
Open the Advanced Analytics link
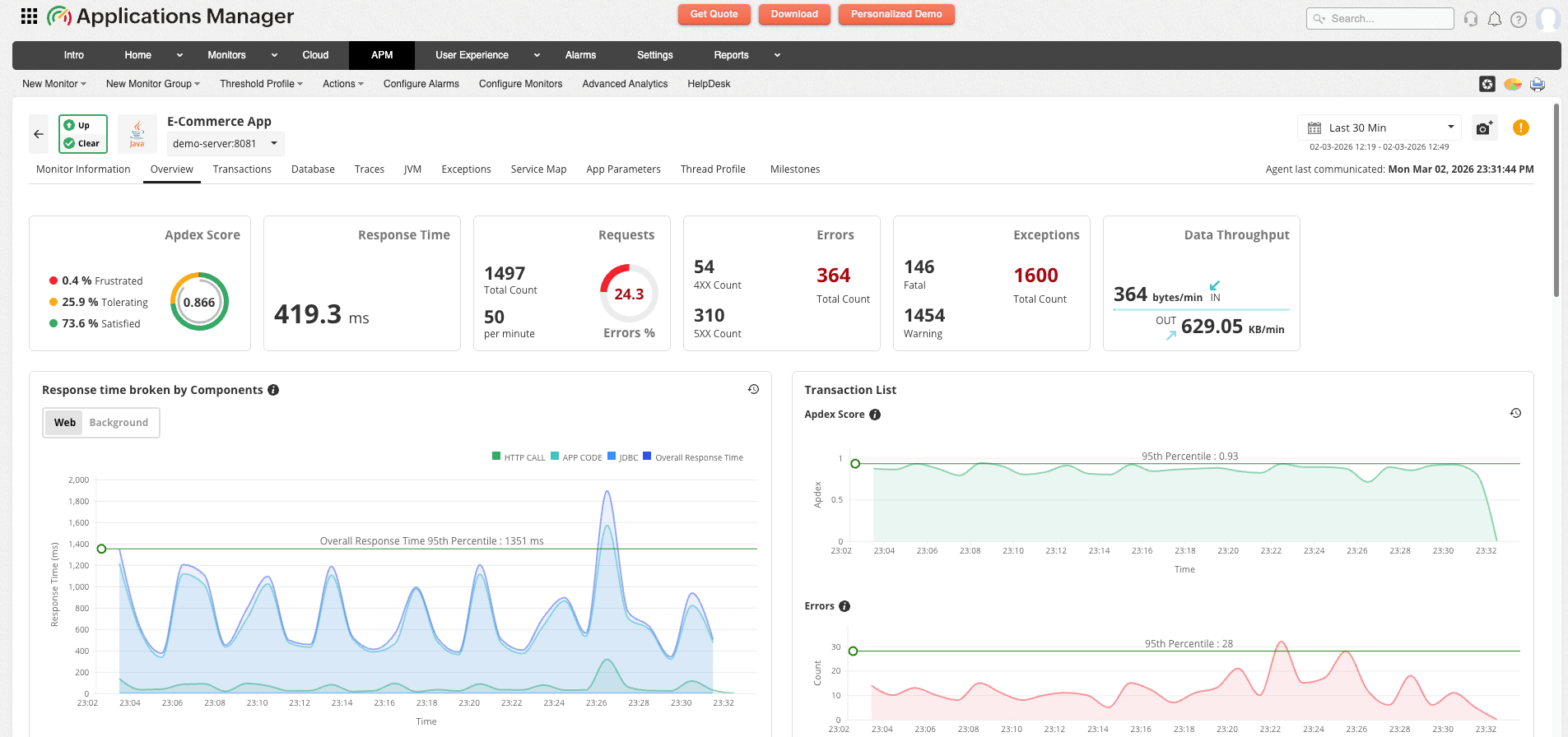(625, 84)
